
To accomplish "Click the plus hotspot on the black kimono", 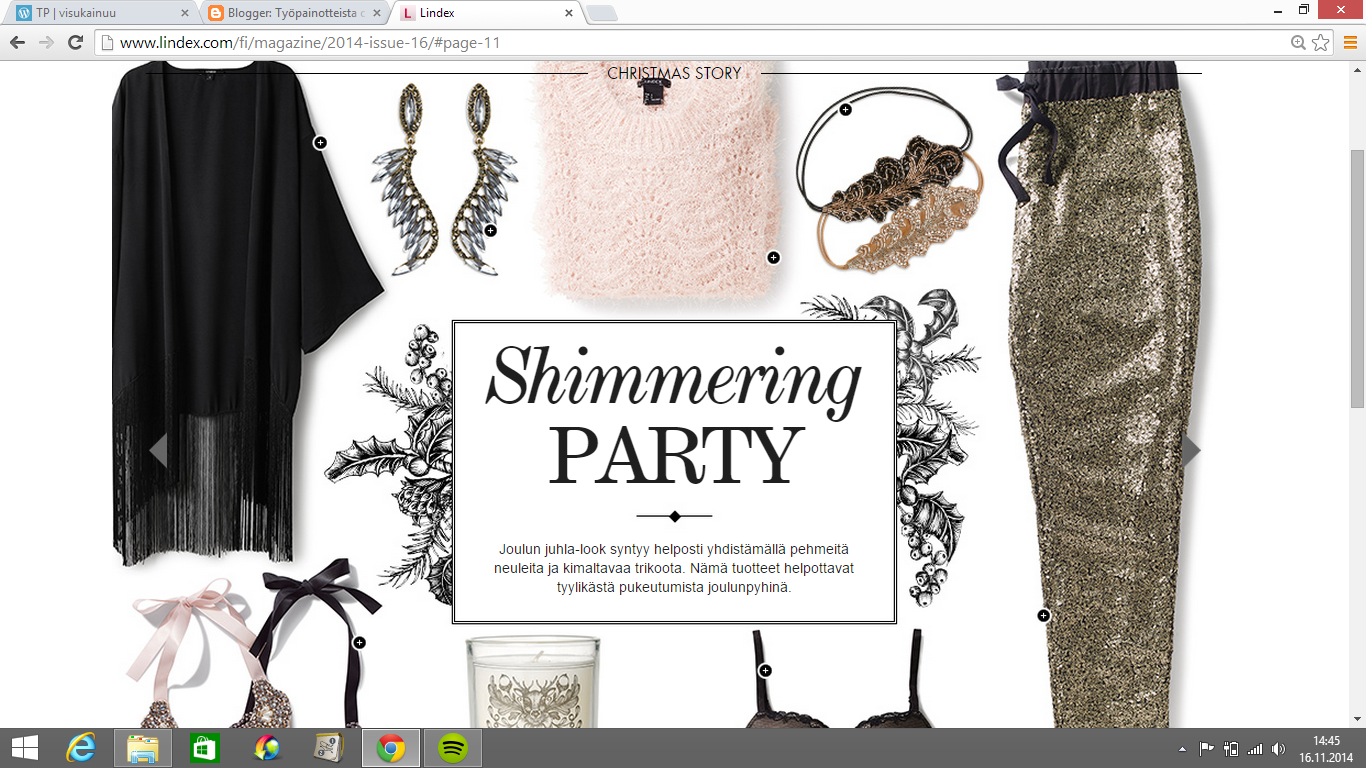I will click(320, 143).
